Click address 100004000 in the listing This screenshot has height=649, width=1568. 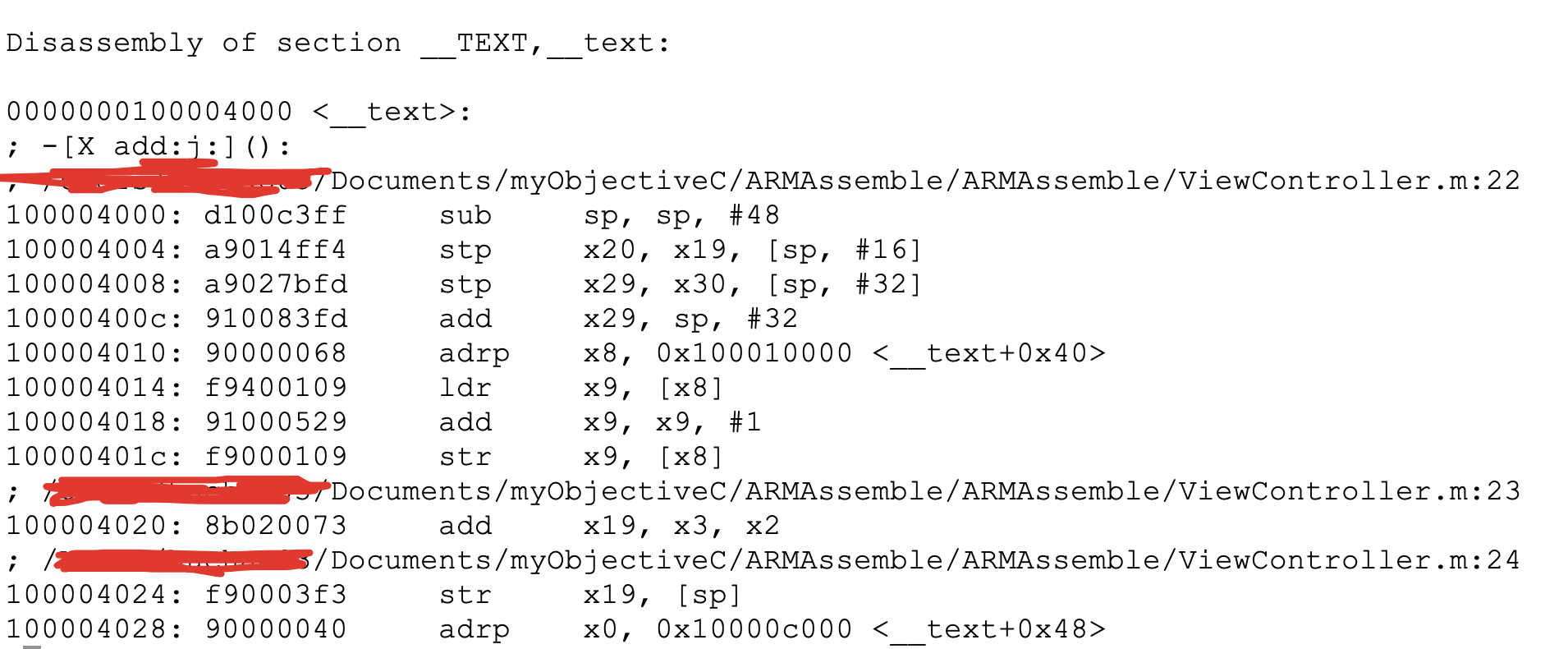coord(86,215)
